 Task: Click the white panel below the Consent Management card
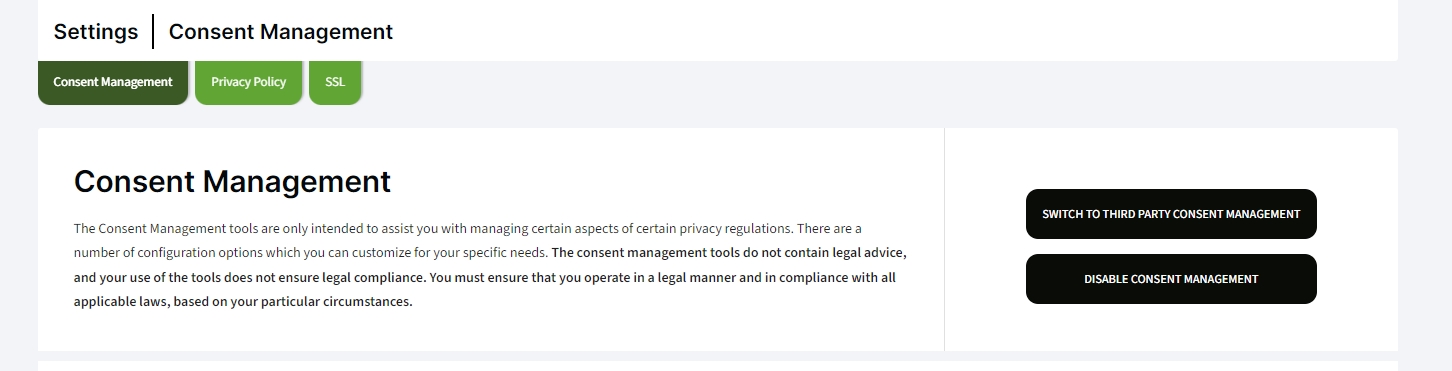pyautogui.click(x=718, y=366)
